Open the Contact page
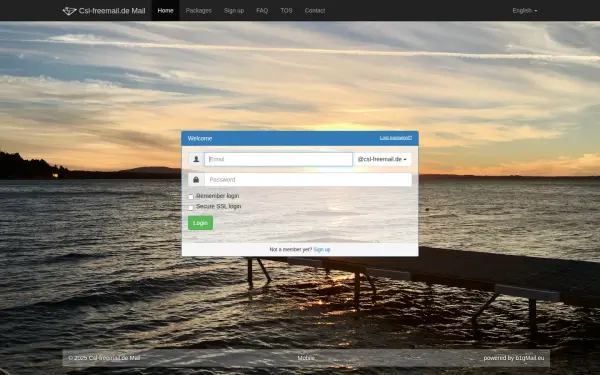 [x=315, y=10]
